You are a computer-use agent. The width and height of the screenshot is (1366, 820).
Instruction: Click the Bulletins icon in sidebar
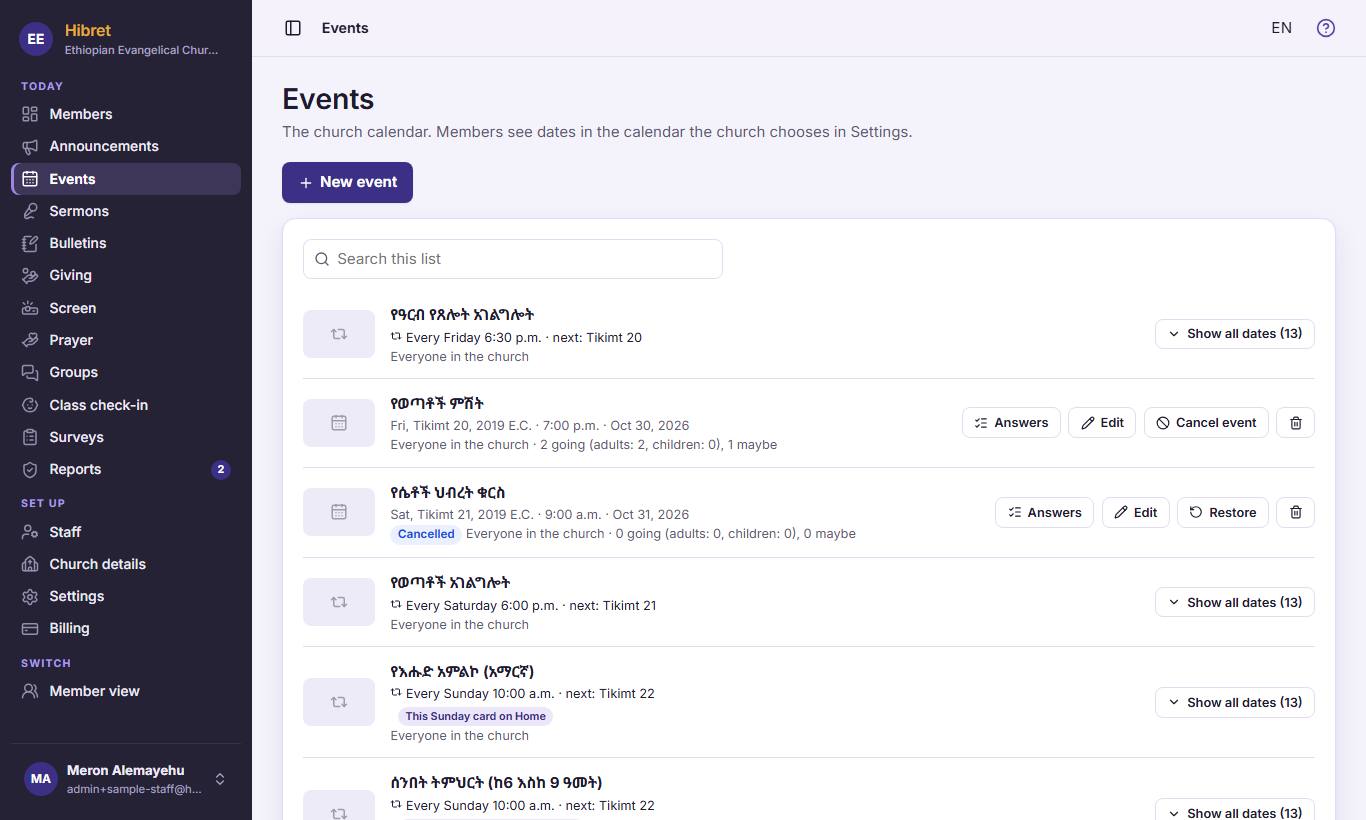pos(30,243)
